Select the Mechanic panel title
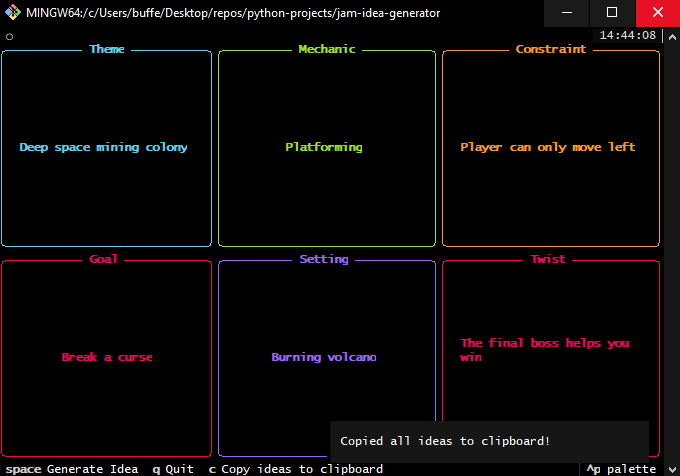Image resolution: width=680 pixels, height=476 pixels. click(x=327, y=49)
